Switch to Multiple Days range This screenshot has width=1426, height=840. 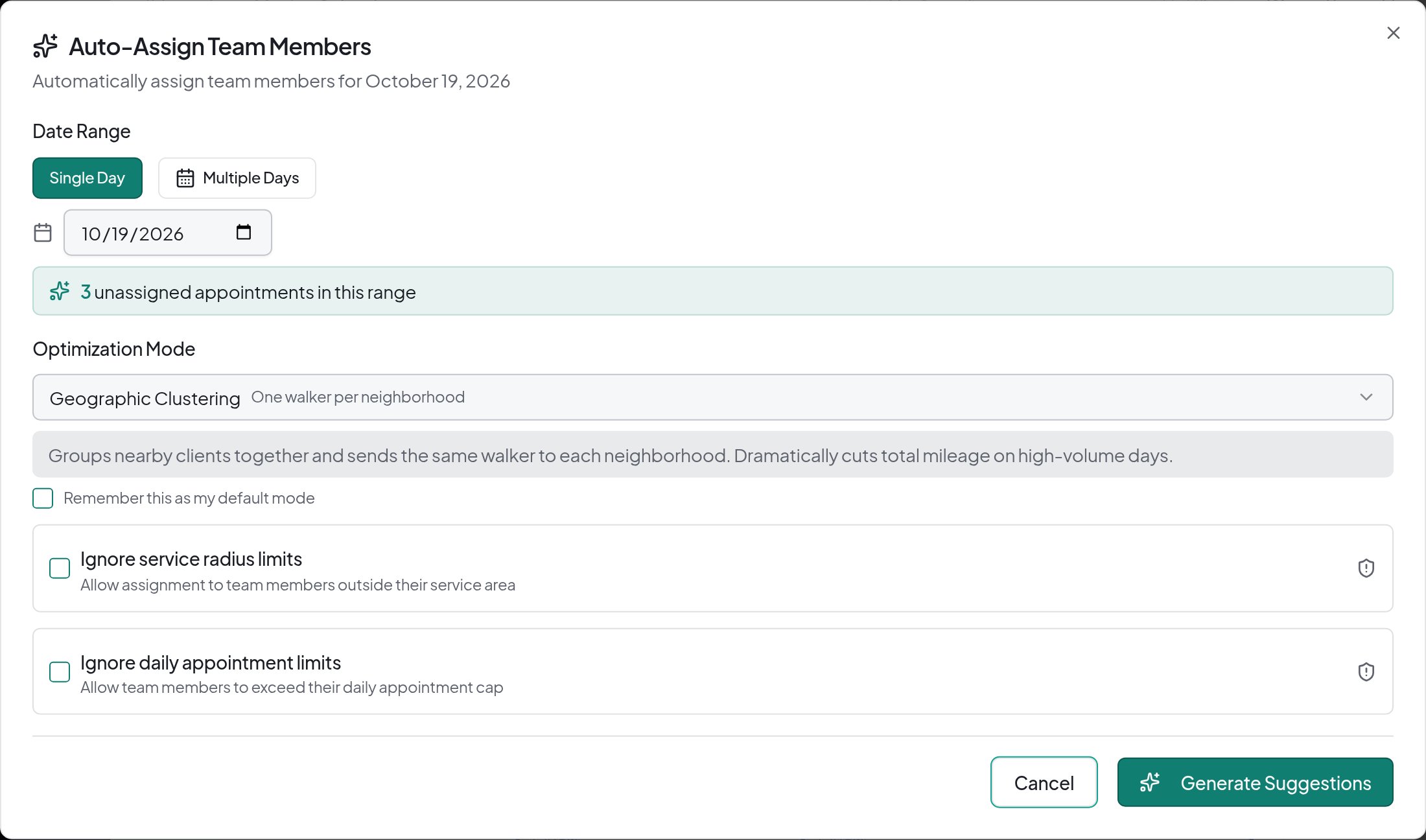237,178
